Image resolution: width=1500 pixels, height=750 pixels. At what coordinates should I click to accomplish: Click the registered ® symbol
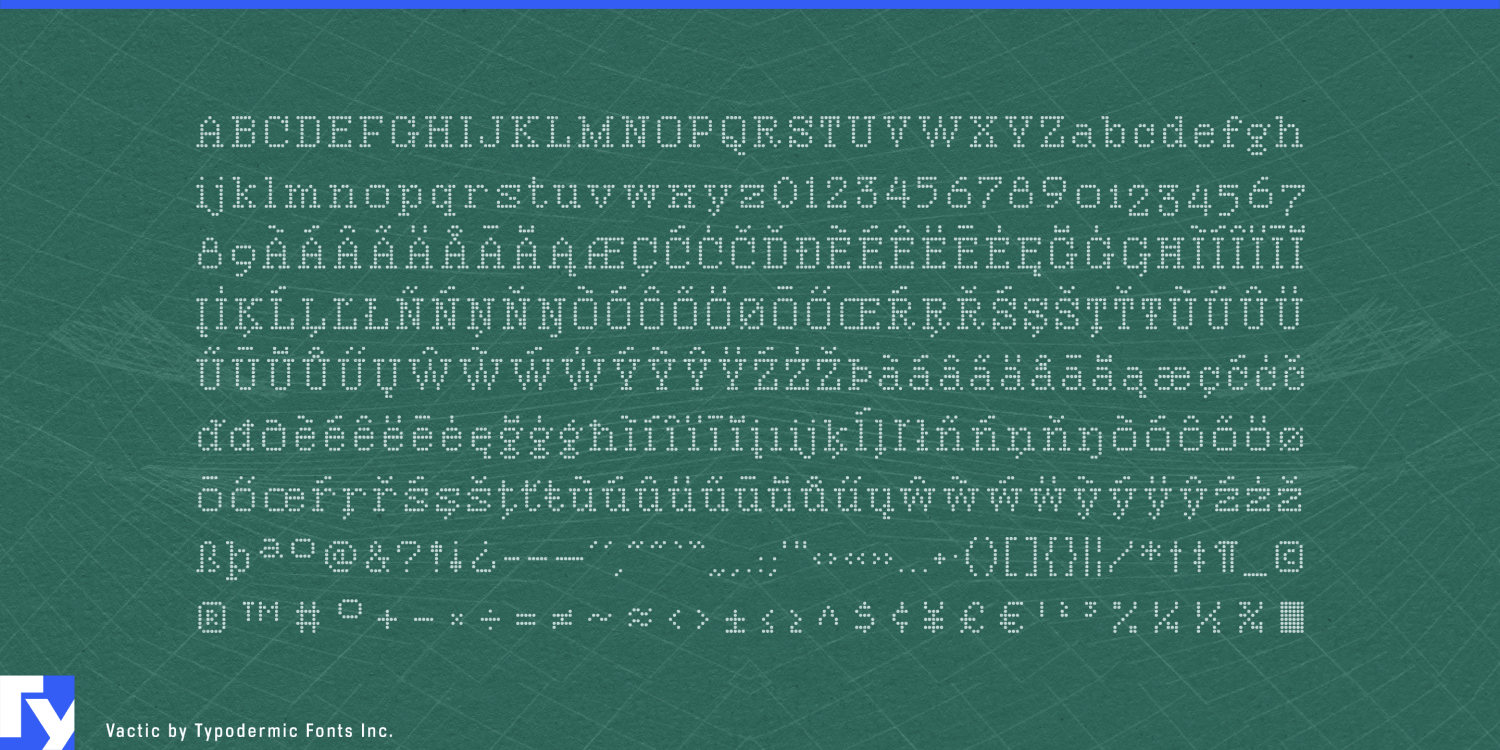(212, 620)
